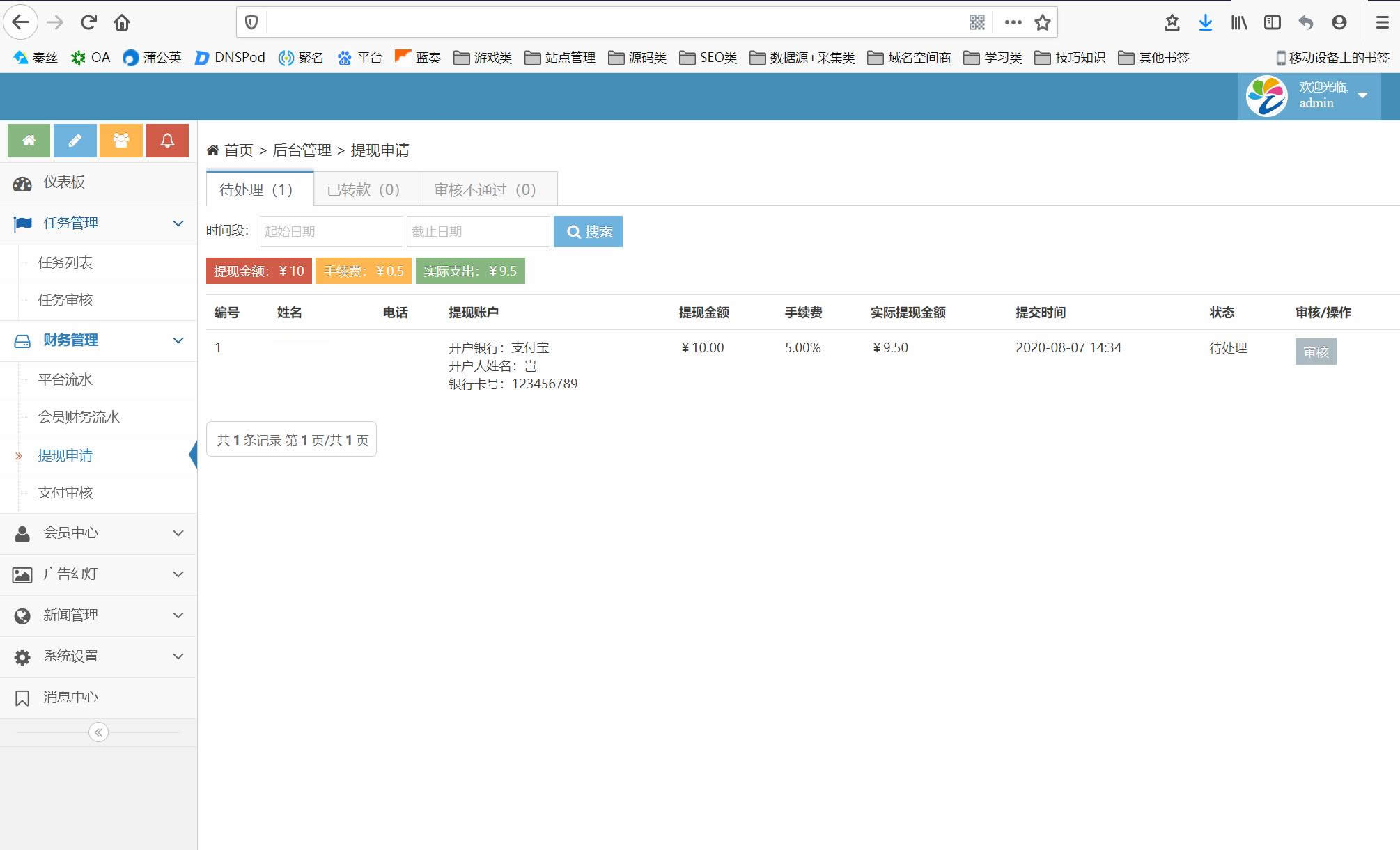The height and width of the screenshot is (850, 1400).
Task: Switch to 审核不通过 tab
Action: [484, 189]
